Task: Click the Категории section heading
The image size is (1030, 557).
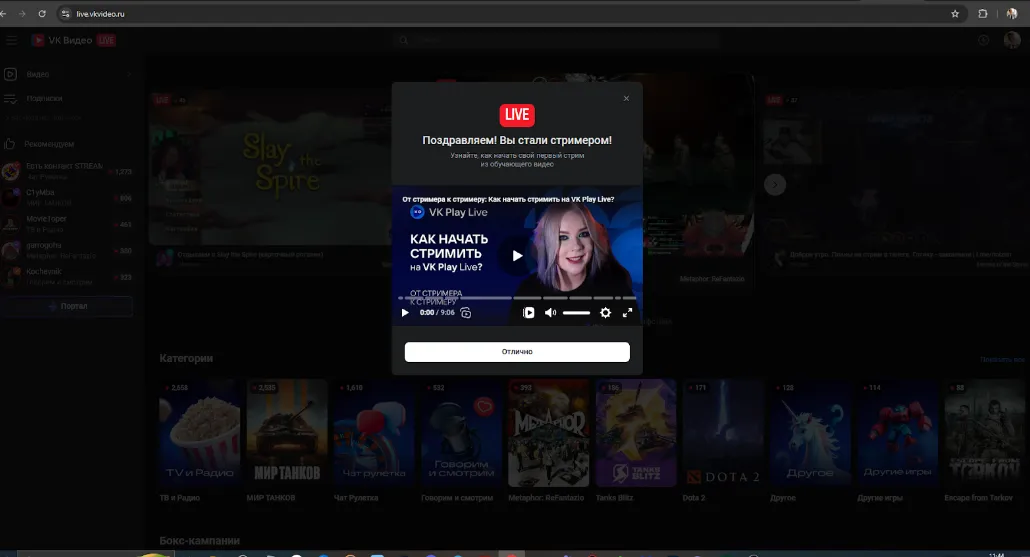Action: [186, 358]
